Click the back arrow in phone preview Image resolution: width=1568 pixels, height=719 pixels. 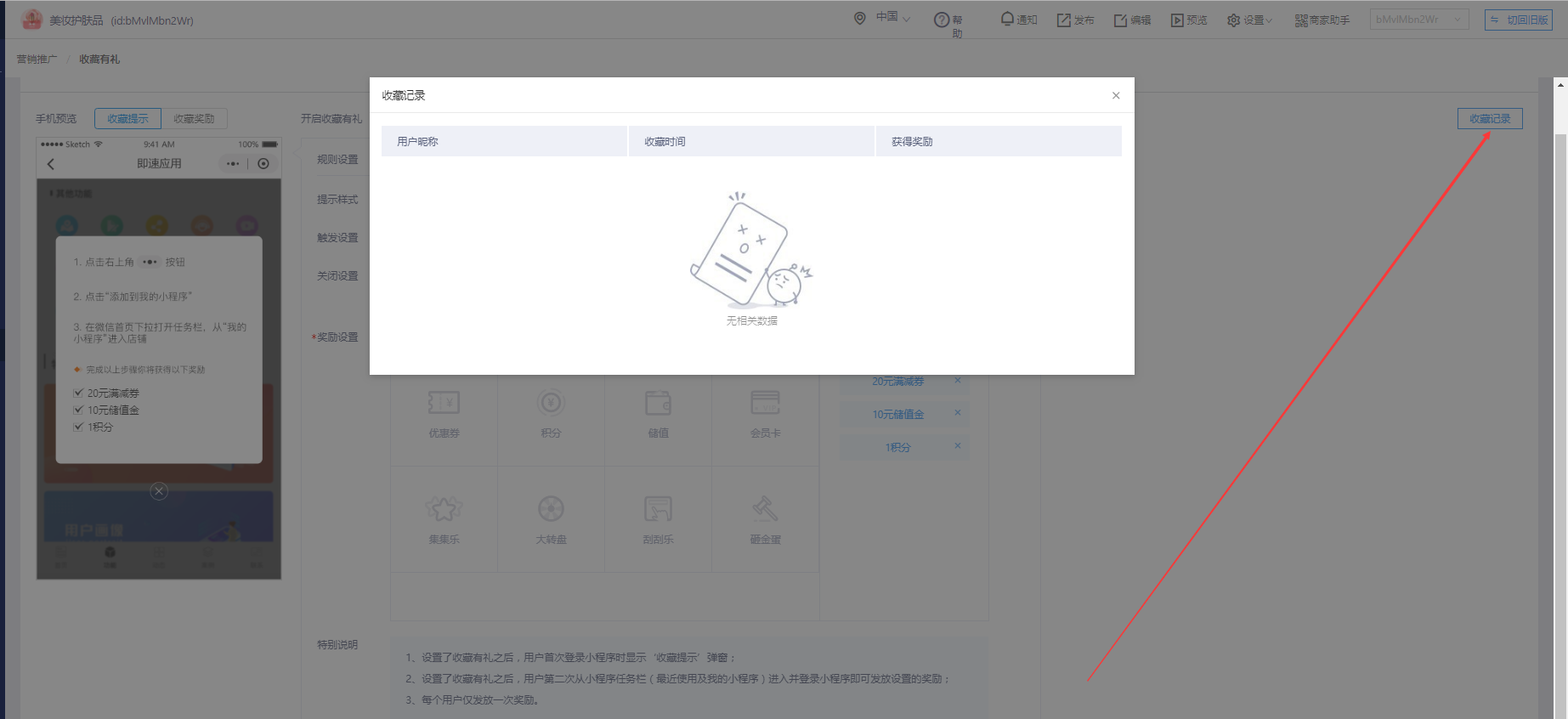tap(50, 164)
